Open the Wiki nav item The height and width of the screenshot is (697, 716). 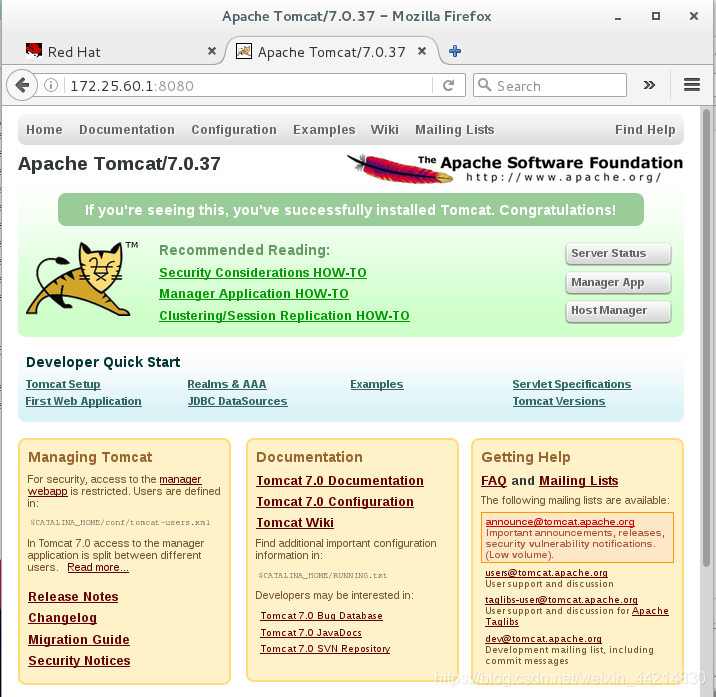(x=384, y=130)
